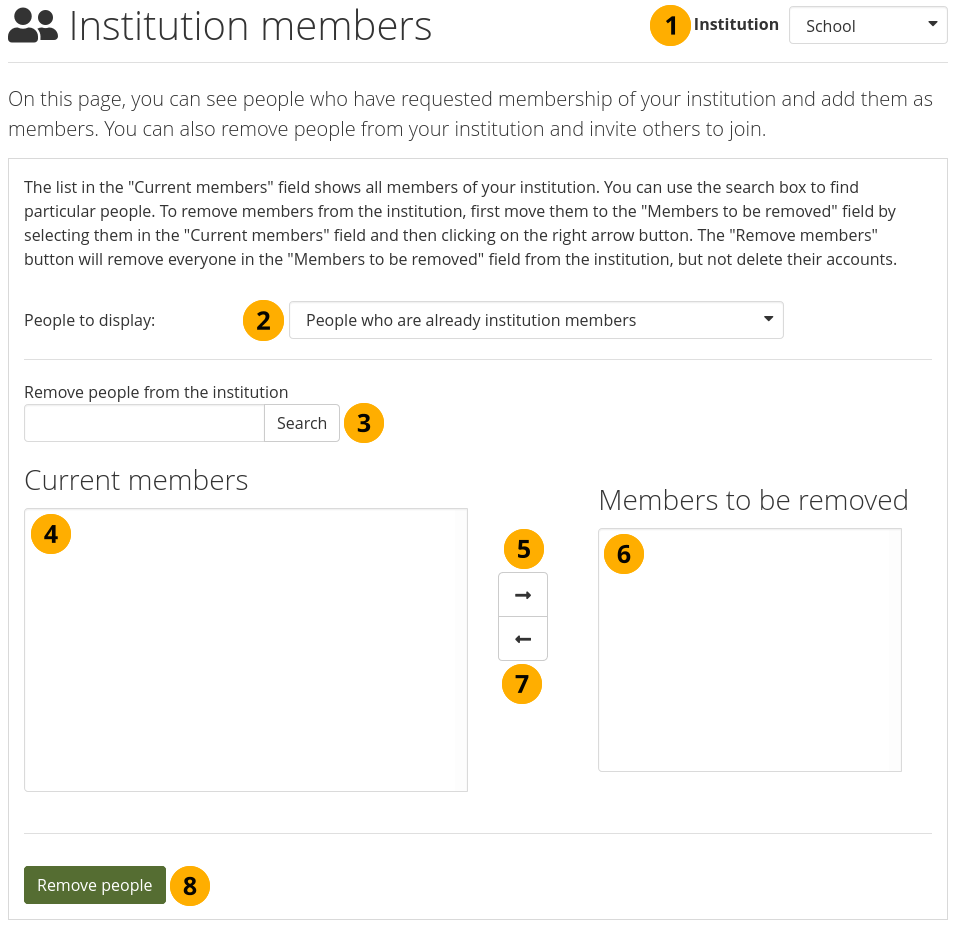Click the orange number 3 marker
This screenshot has height=928, width=957.
click(x=363, y=423)
